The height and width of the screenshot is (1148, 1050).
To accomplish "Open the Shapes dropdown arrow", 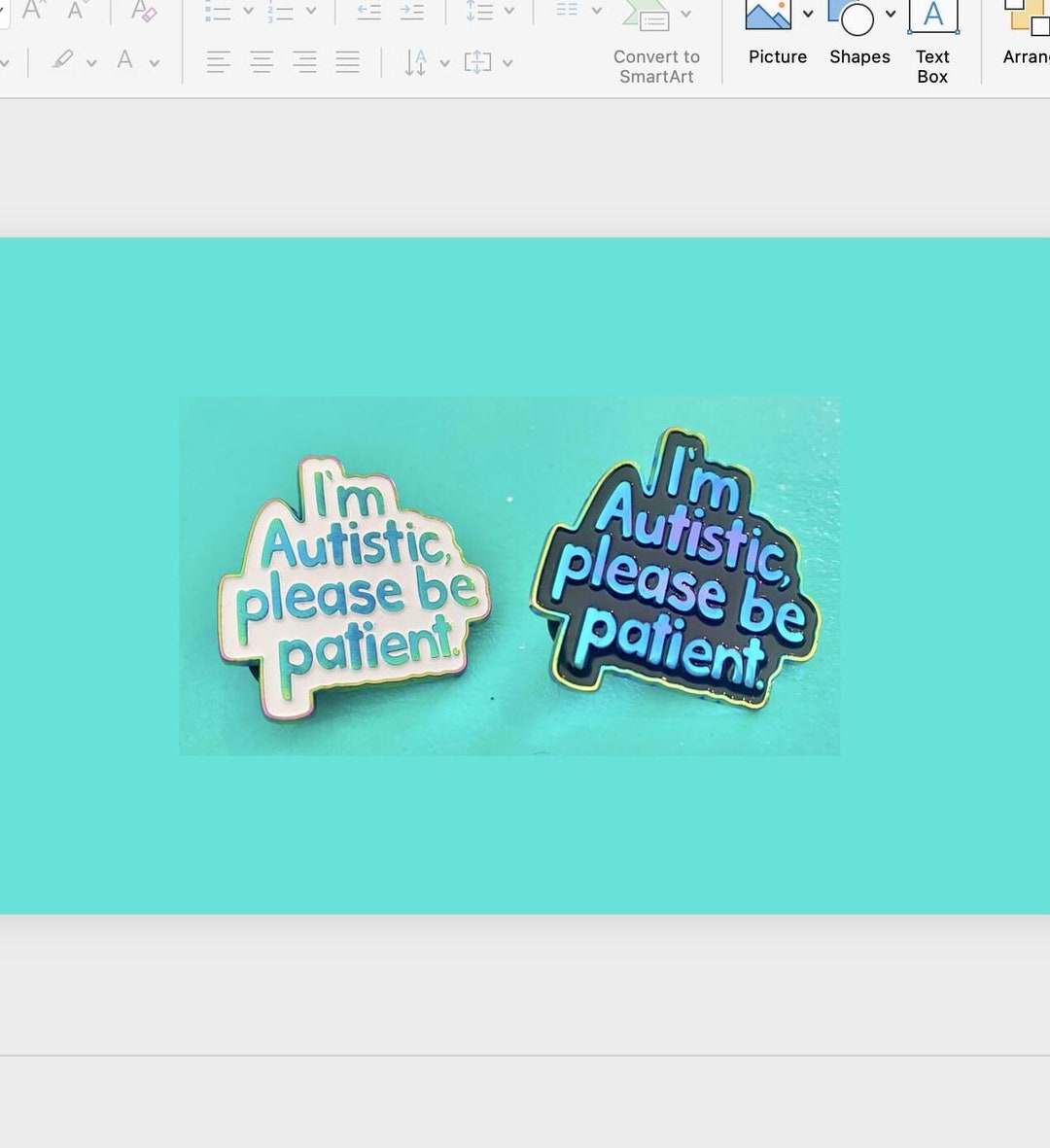I will pos(891,15).
